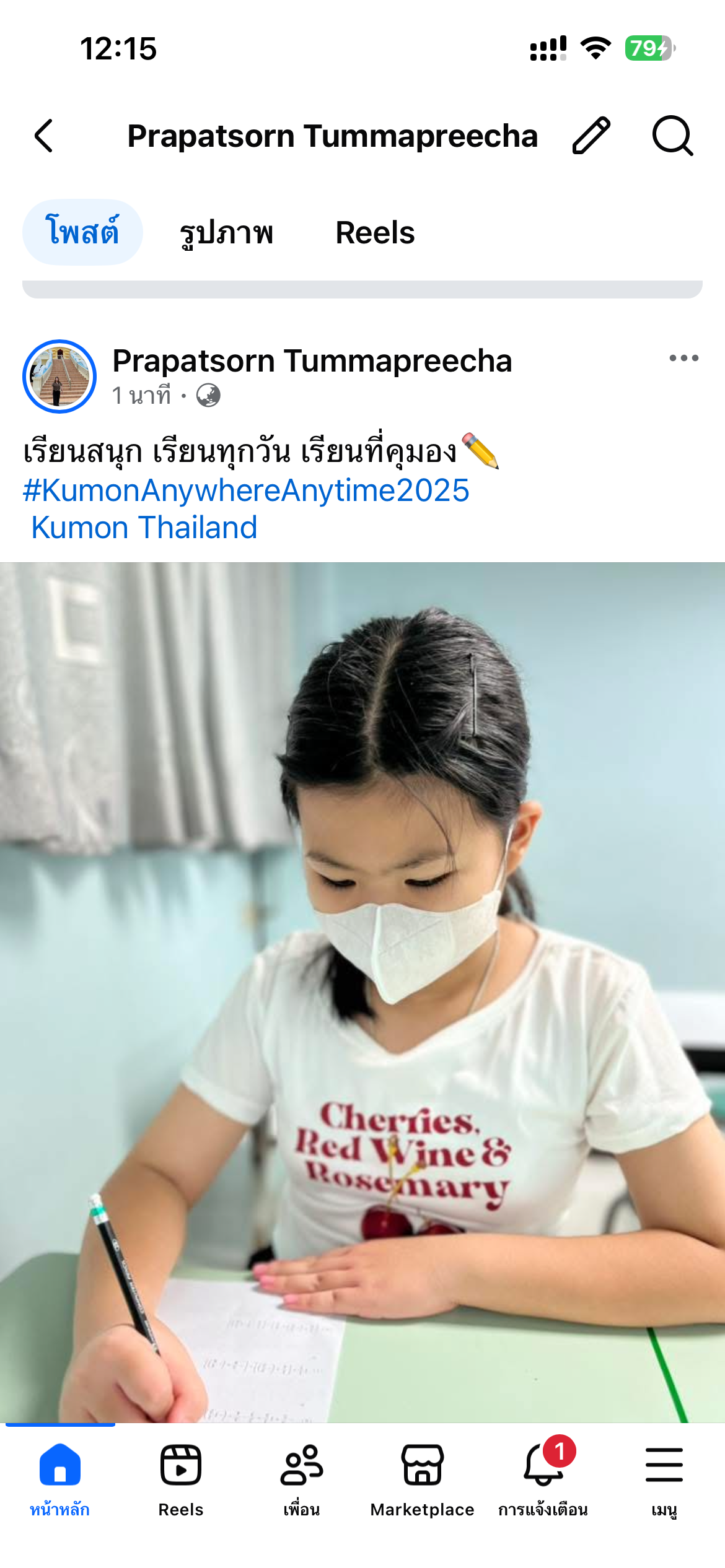Screen dimensions: 725x1568
Task: Tap the 1 นาที post timestamp
Action: (141, 395)
